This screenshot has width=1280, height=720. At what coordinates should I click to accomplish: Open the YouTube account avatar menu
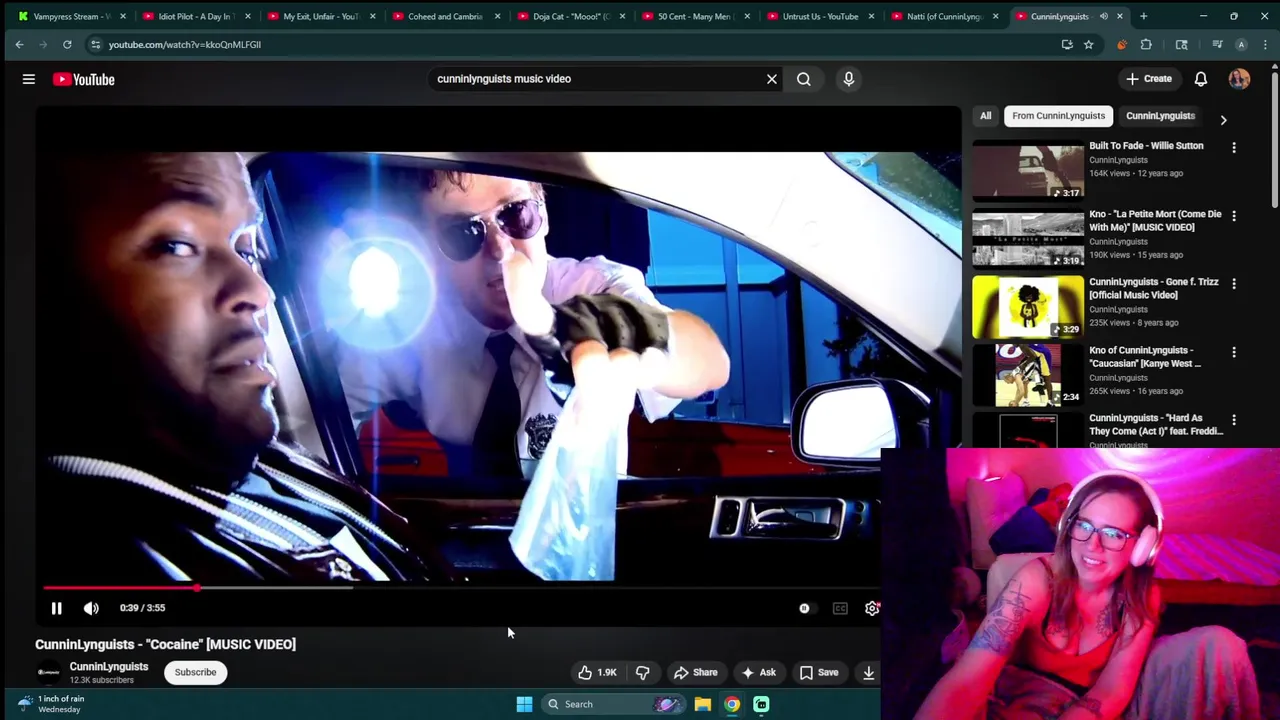tap(1239, 79)
